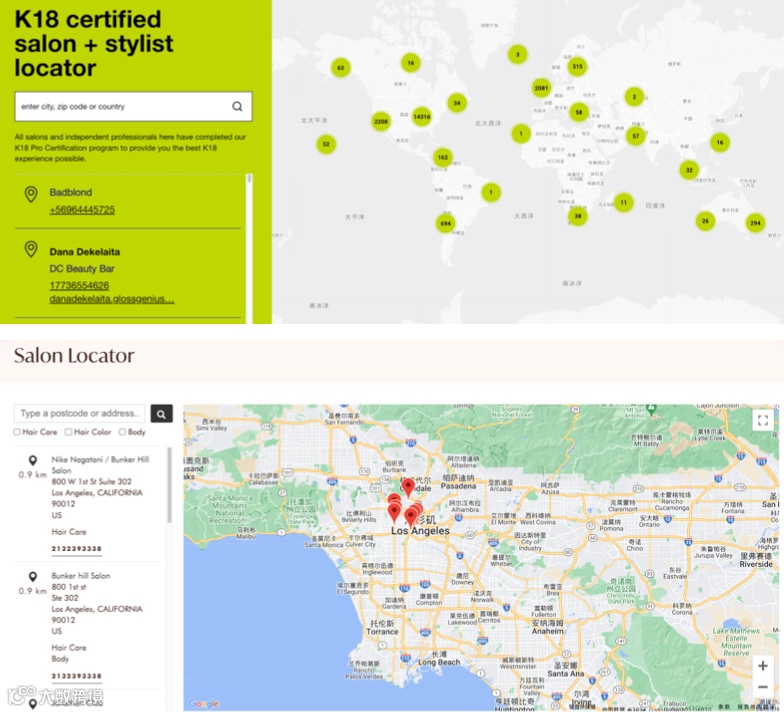Open the Google logo on the map
The image size is (784, 712).
(204, 704)
